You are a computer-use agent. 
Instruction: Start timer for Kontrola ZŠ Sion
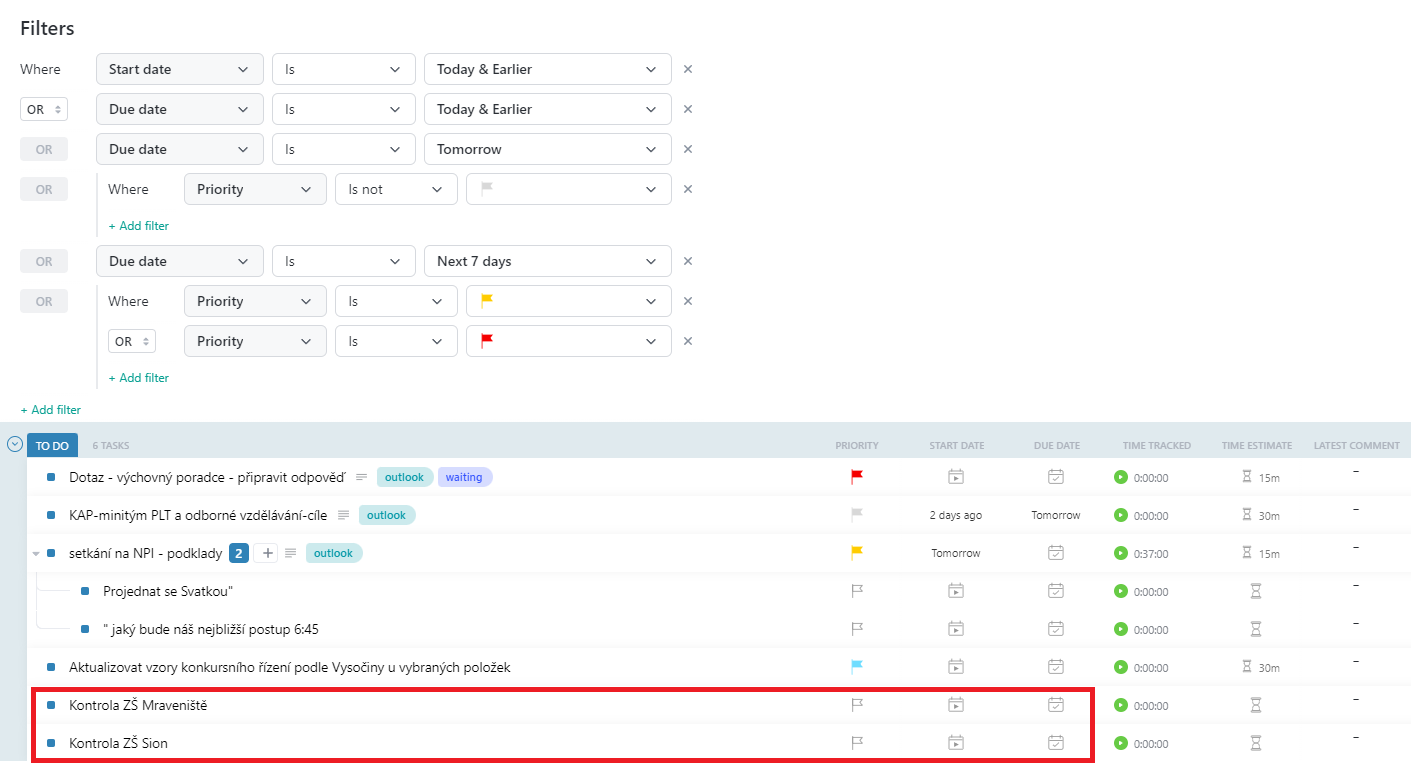click(1120, 743)
